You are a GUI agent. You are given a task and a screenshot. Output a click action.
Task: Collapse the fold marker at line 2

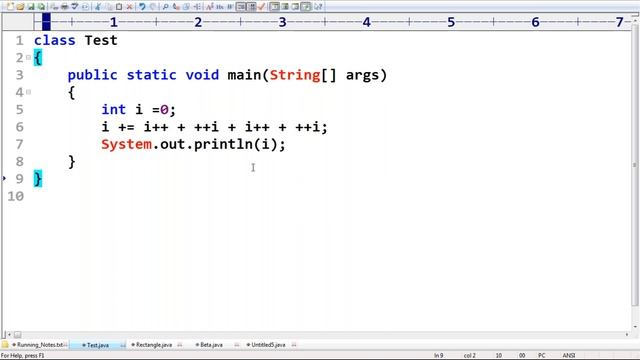point(29,58)
